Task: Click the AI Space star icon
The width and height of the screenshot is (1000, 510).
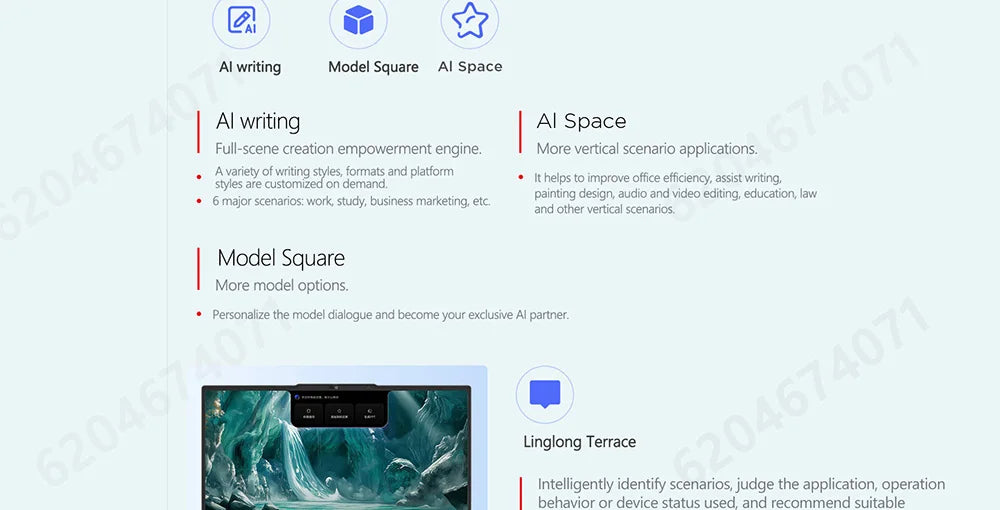Action: [x=470, y=20]
